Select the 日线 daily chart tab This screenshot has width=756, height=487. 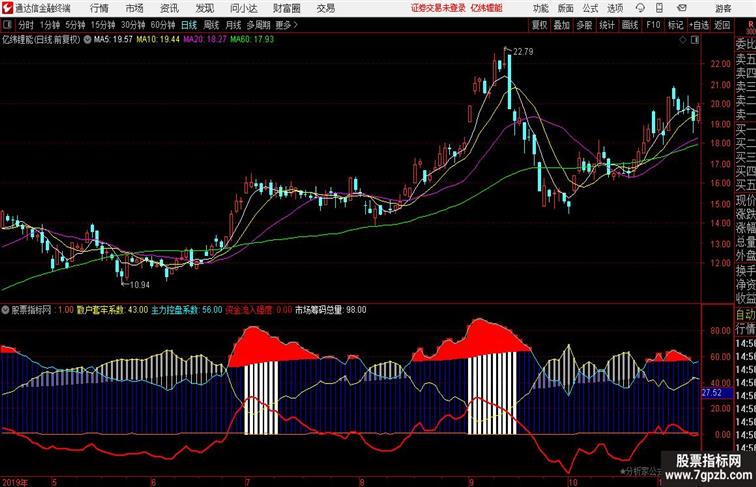click(189, 25)
